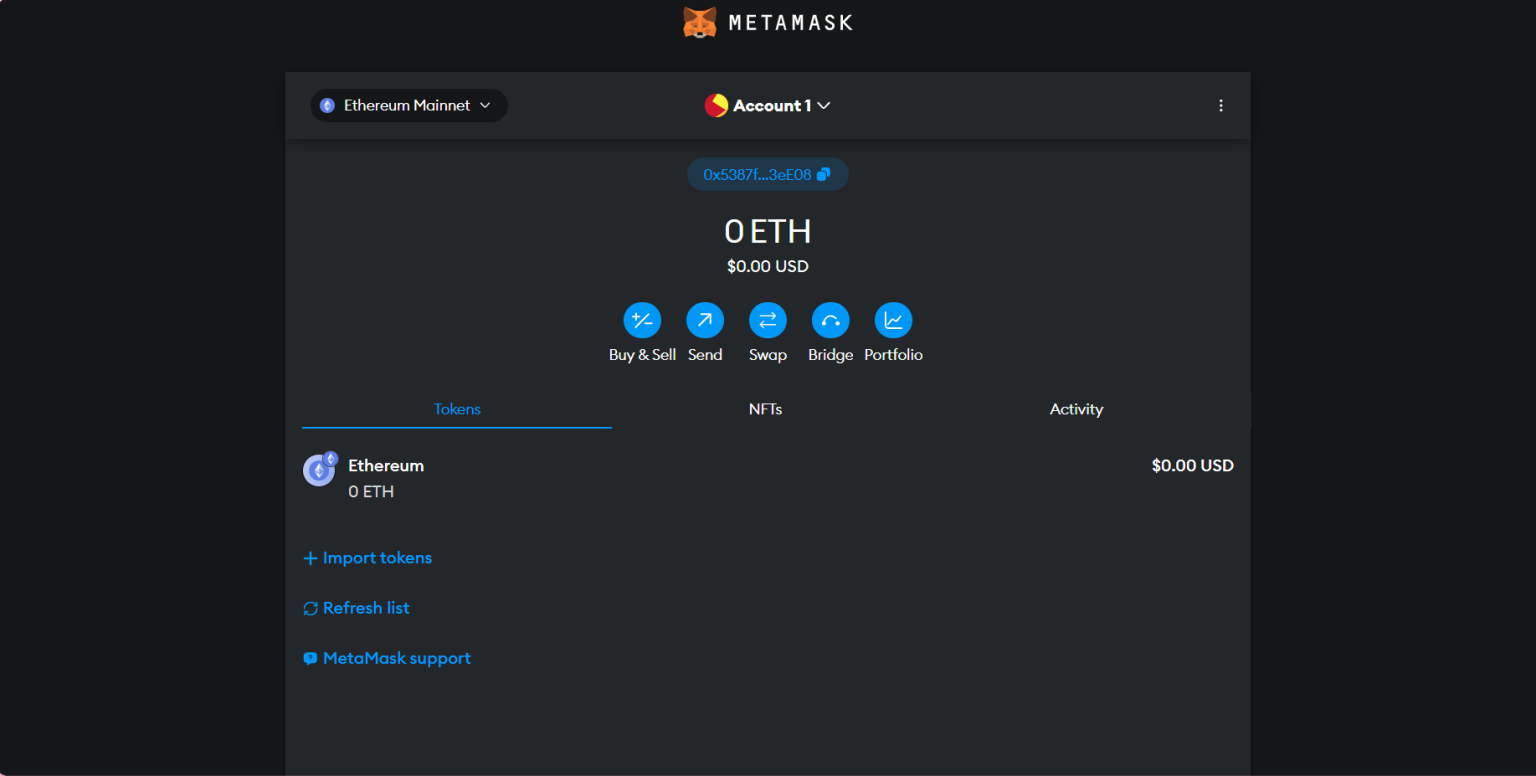This screenshot has height=776, width=1536.
Task: Open Portfolio via its chart icon
Action: coord(893,320)
